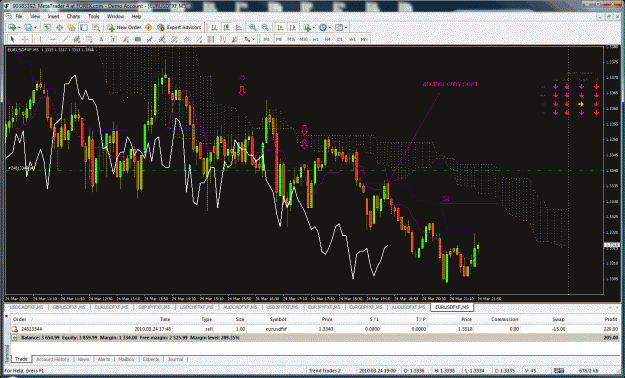Toggle the Terminal window icon
This screenshot has width=625, height=378.
[84, 28]
